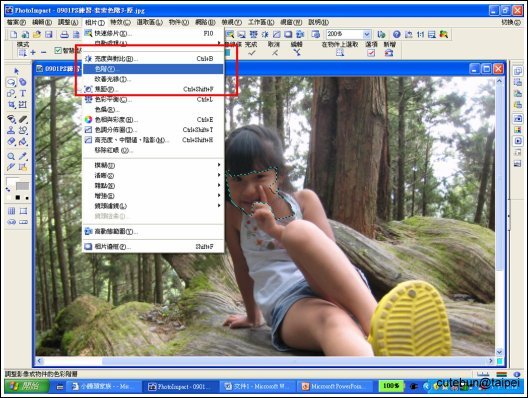Toggle the Options checkbox icon in attribute bar
This screenshot has width=528, height=398.
tap(371, 53)
